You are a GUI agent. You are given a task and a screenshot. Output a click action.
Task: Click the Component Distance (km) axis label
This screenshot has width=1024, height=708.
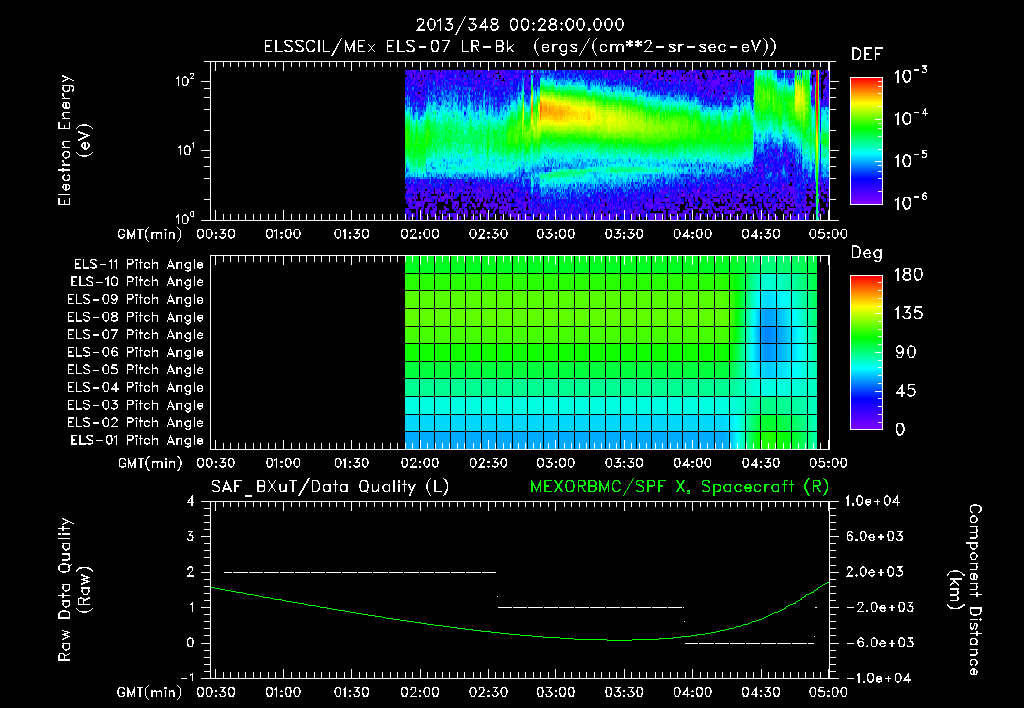tap(965, 590)
